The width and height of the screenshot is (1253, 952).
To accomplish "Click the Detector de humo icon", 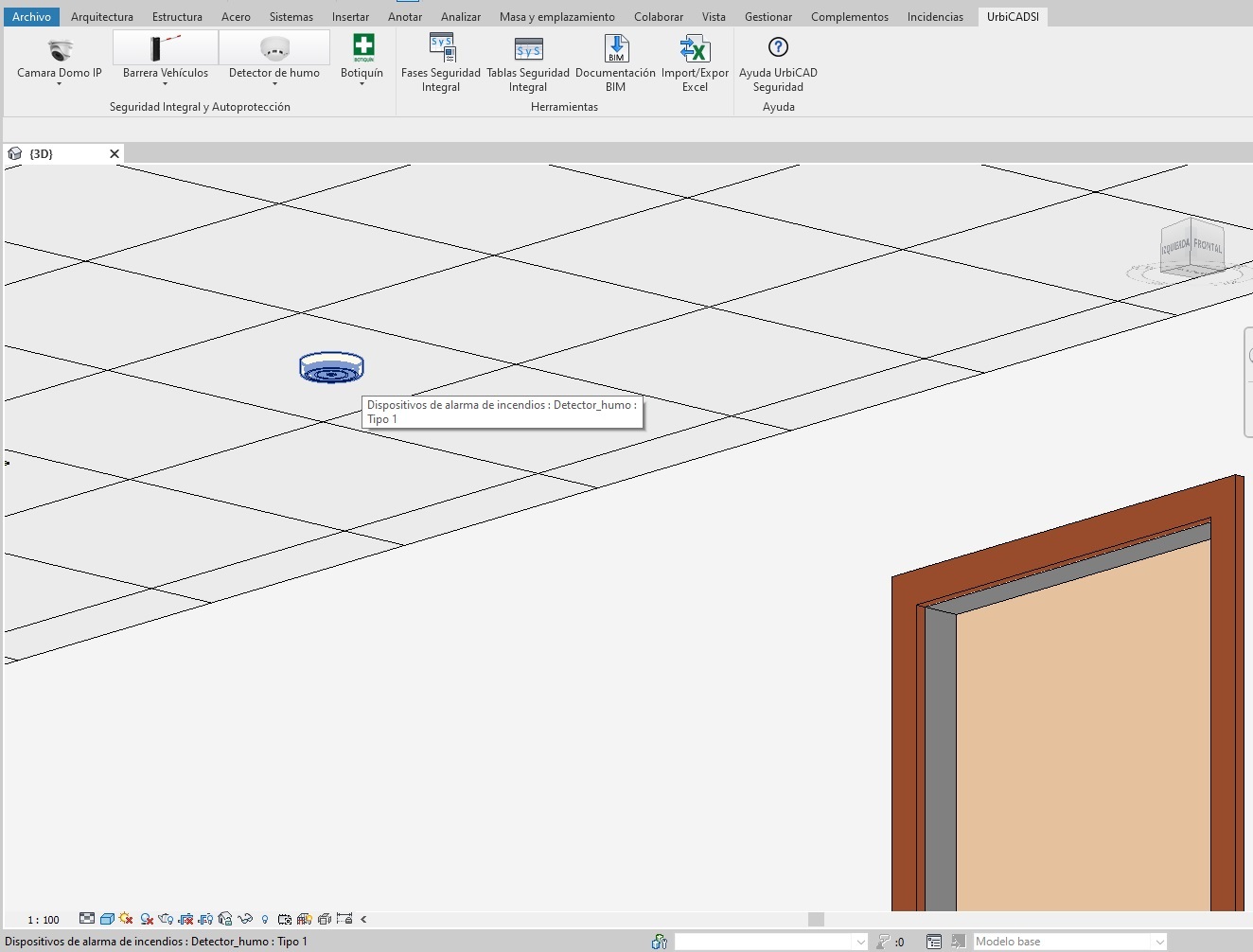I will [x=274, y=48].
